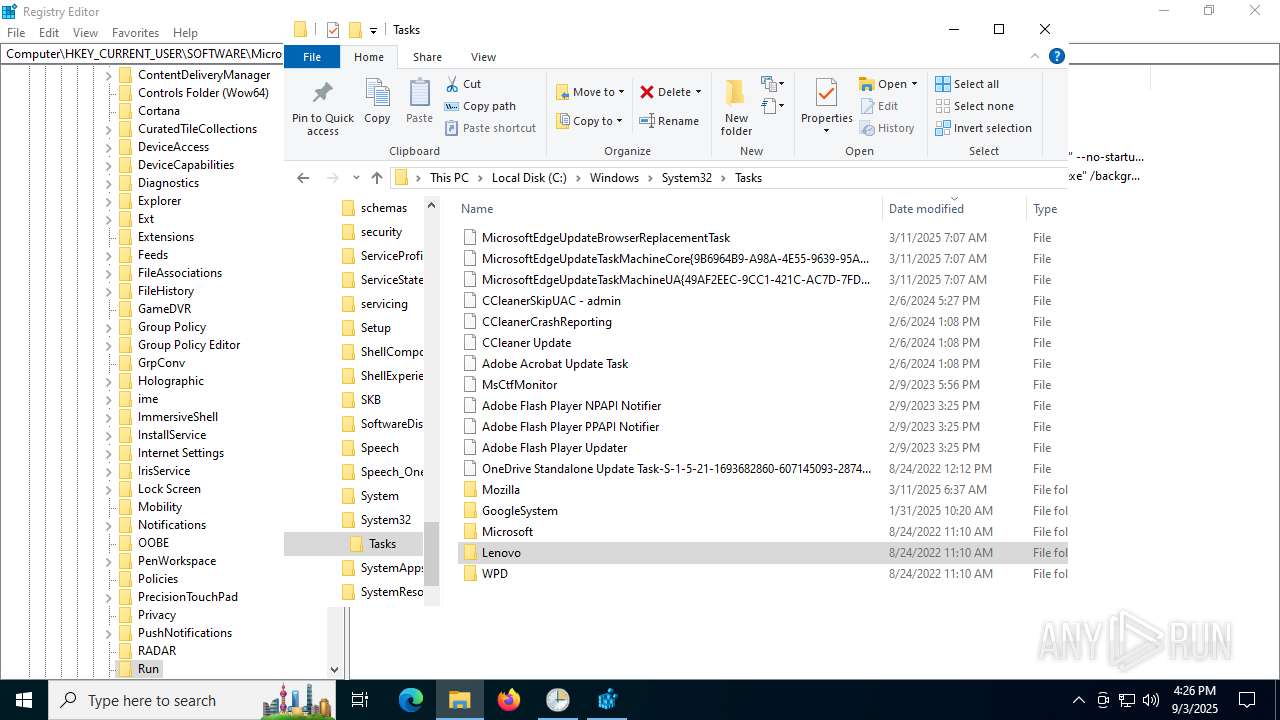This screenshot has width=1280, height=720.
Task: Go up one folder level arrow
Action: click(377, 178)
